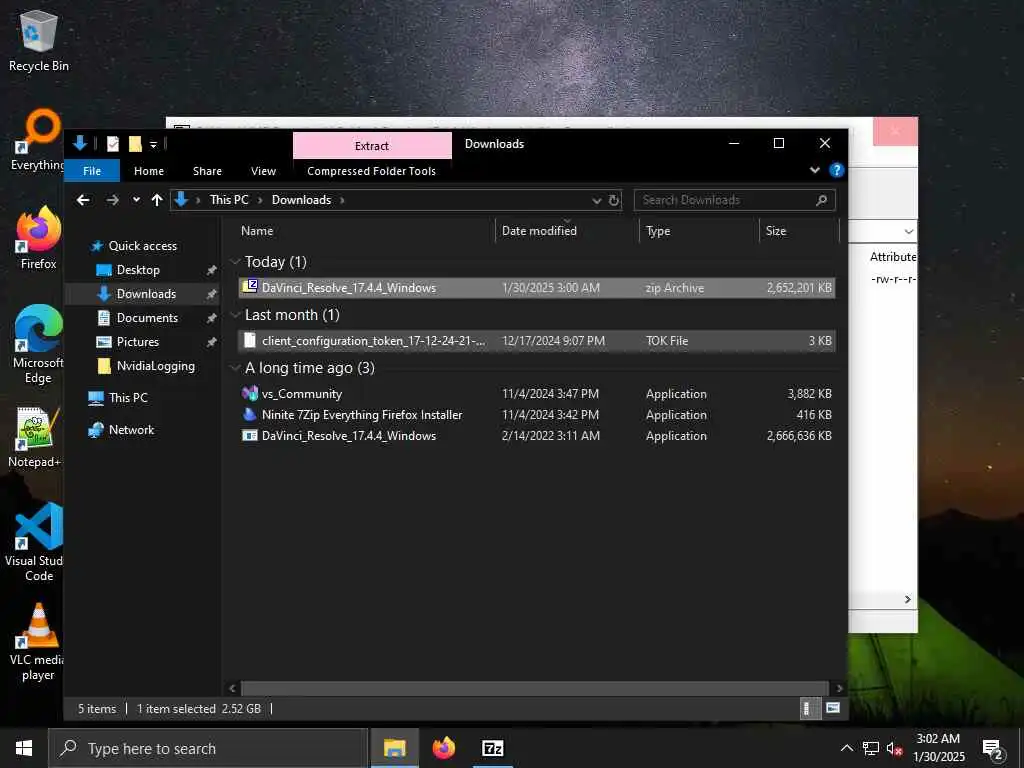Launch VLC media player from the desktop

[x=37, y=642]
